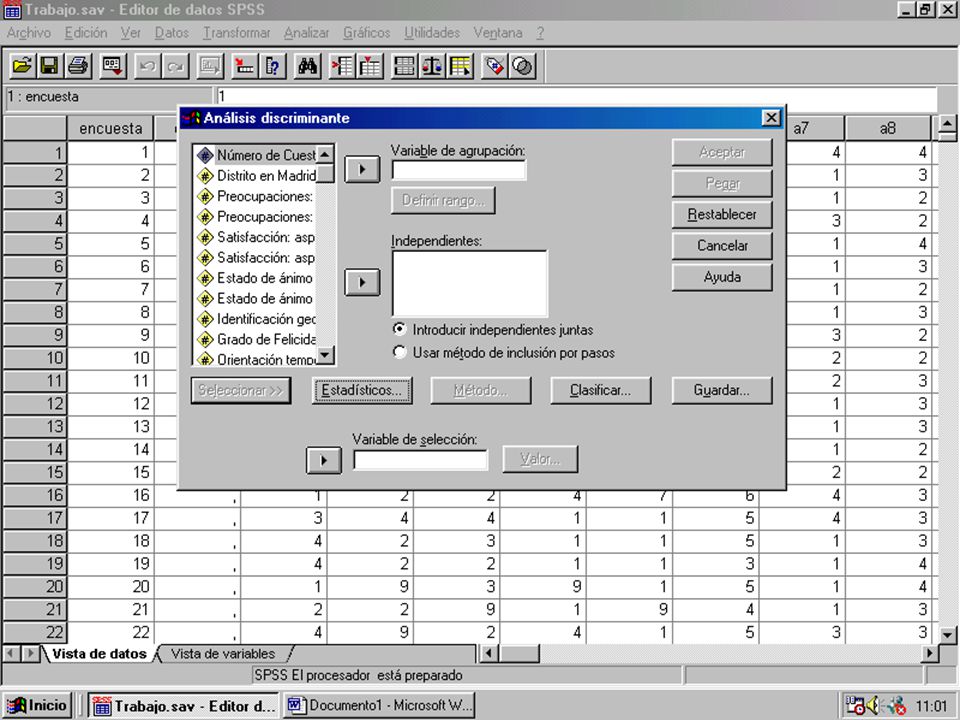The width and height of the screenshot is (960, 720).
Task: Select row header 22 in data editor
Action: point(35,632)
